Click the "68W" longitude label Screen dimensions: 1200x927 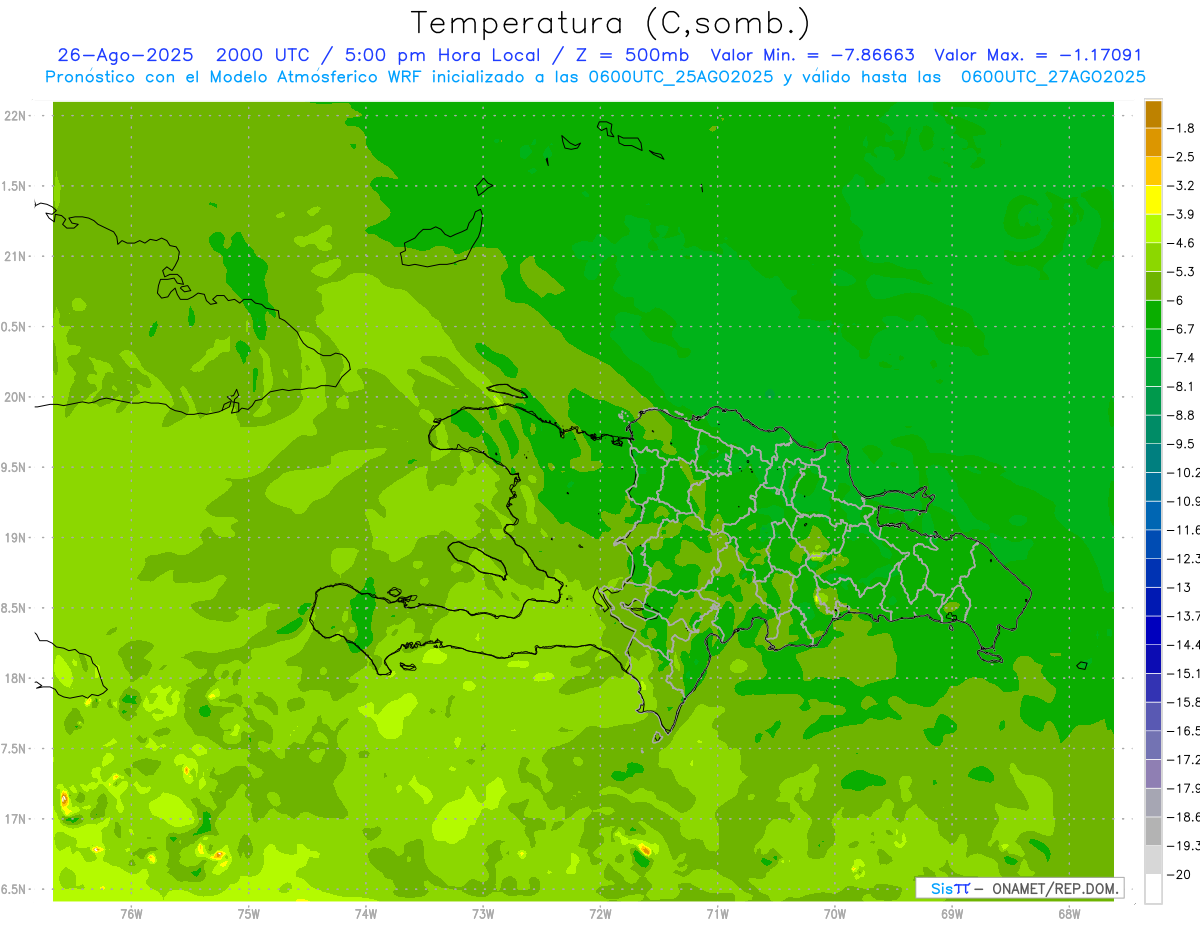point(1069,914)
